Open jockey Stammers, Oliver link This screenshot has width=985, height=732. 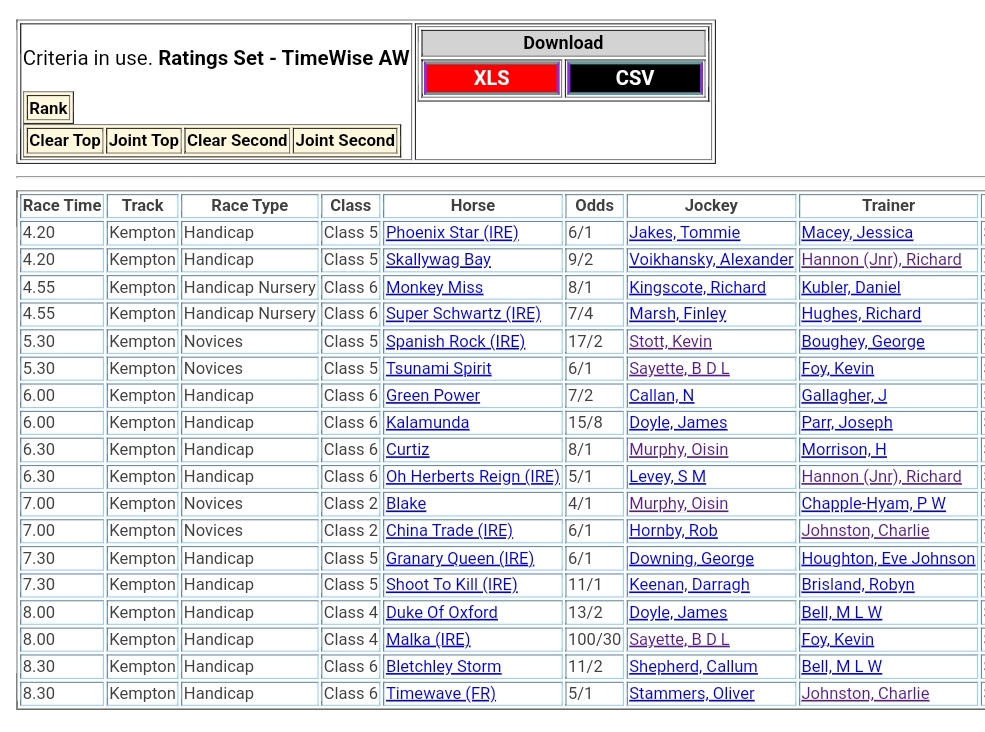691,694
